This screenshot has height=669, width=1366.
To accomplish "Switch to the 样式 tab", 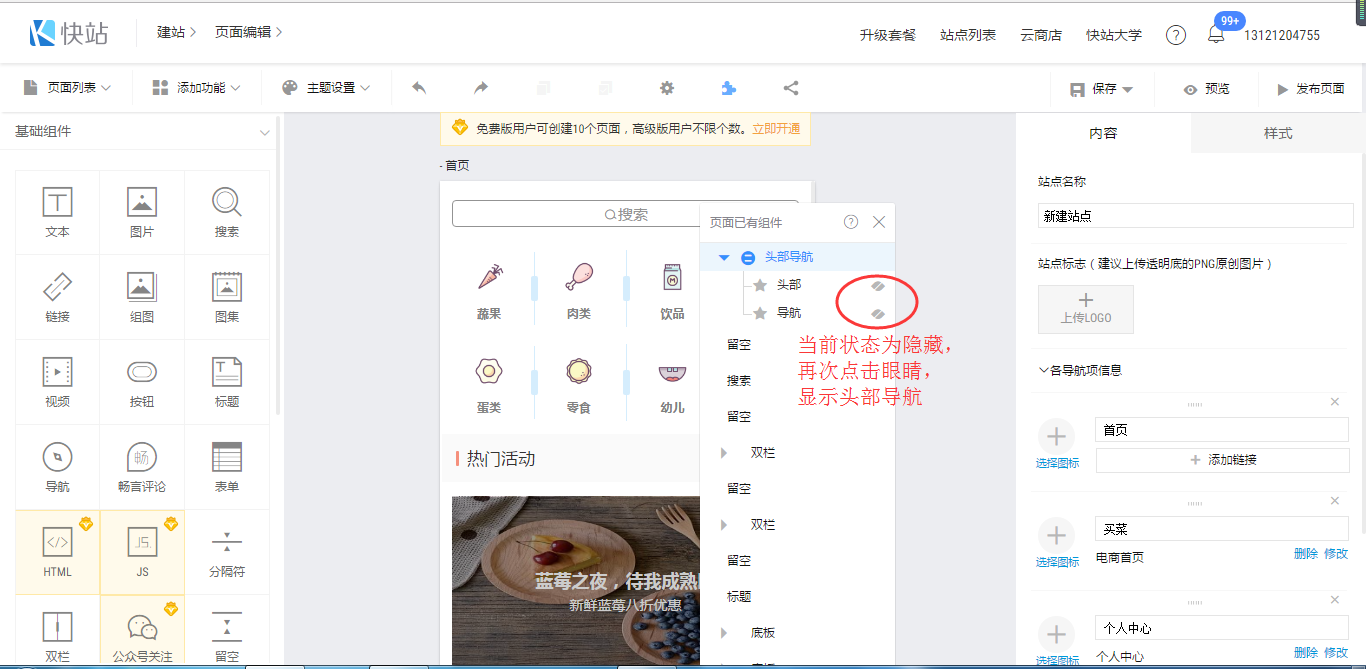I will (1278, 133).
